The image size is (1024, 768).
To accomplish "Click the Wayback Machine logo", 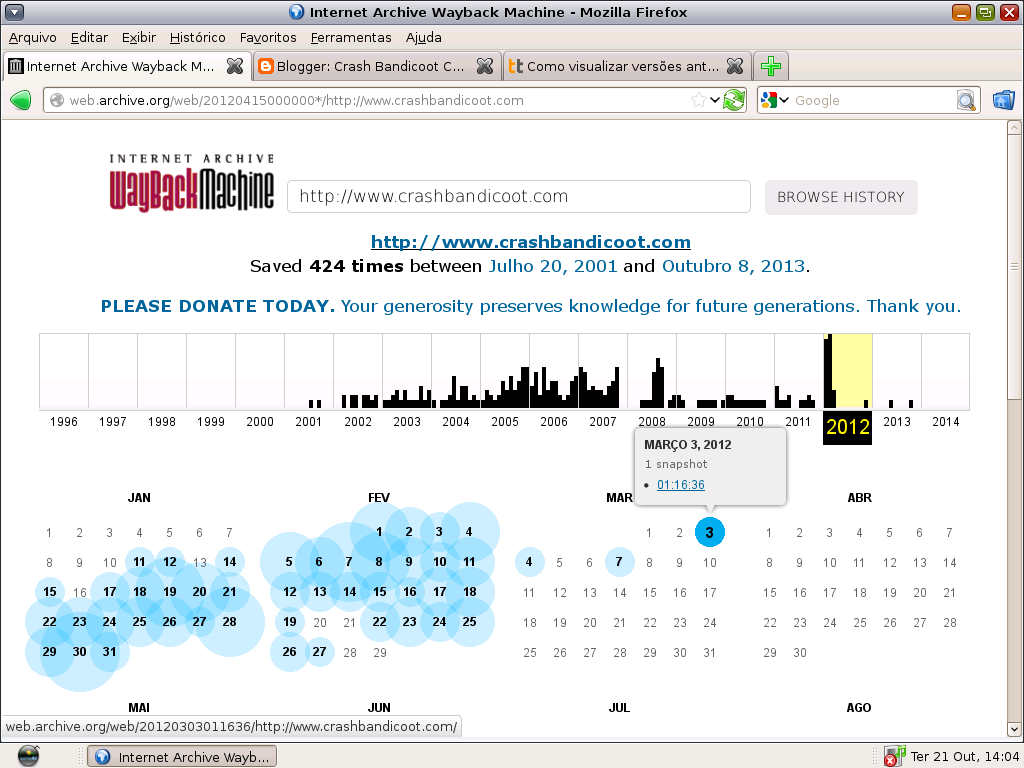I will point(192,182).
